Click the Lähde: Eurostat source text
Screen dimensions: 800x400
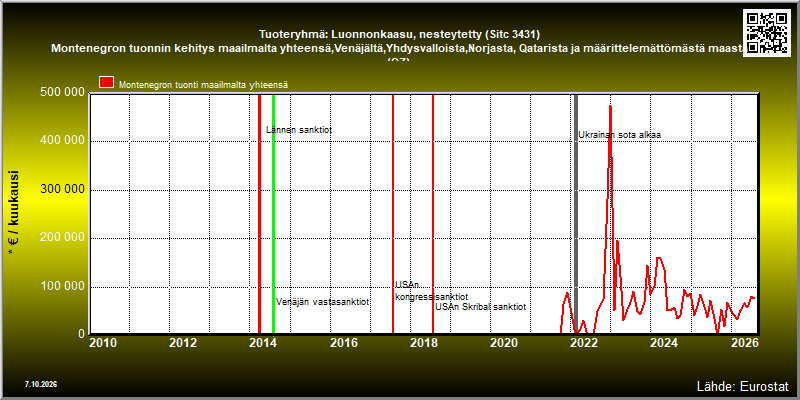(x=743, y=385)
